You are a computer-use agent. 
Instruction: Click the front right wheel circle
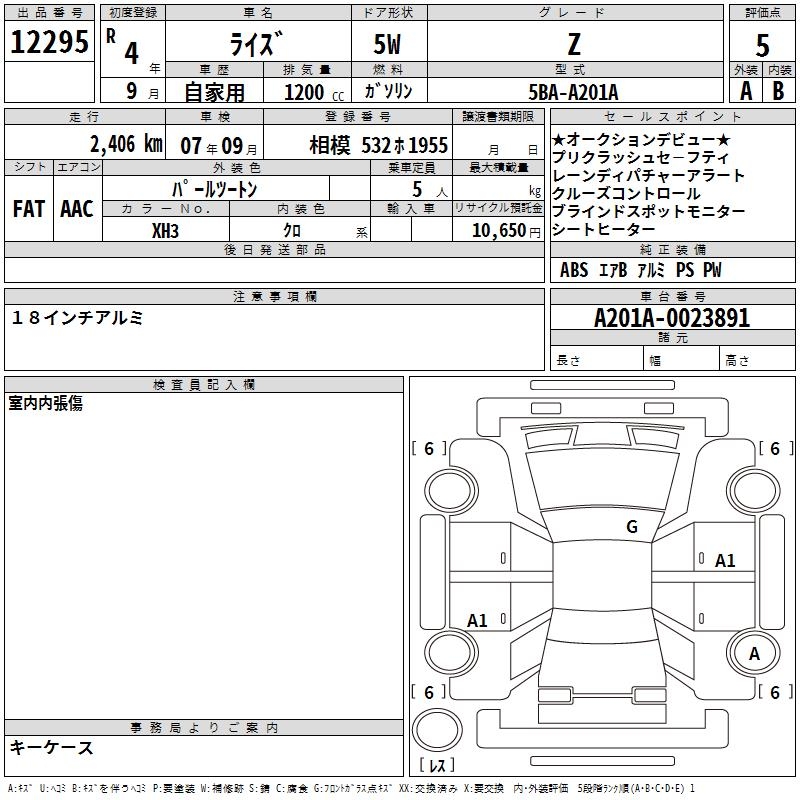pos(754,491)
